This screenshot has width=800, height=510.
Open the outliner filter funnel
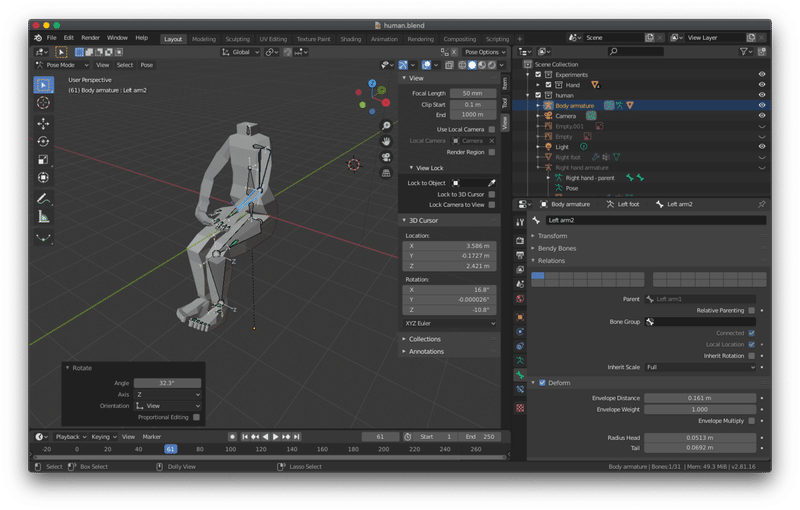(x=746, y=52)
